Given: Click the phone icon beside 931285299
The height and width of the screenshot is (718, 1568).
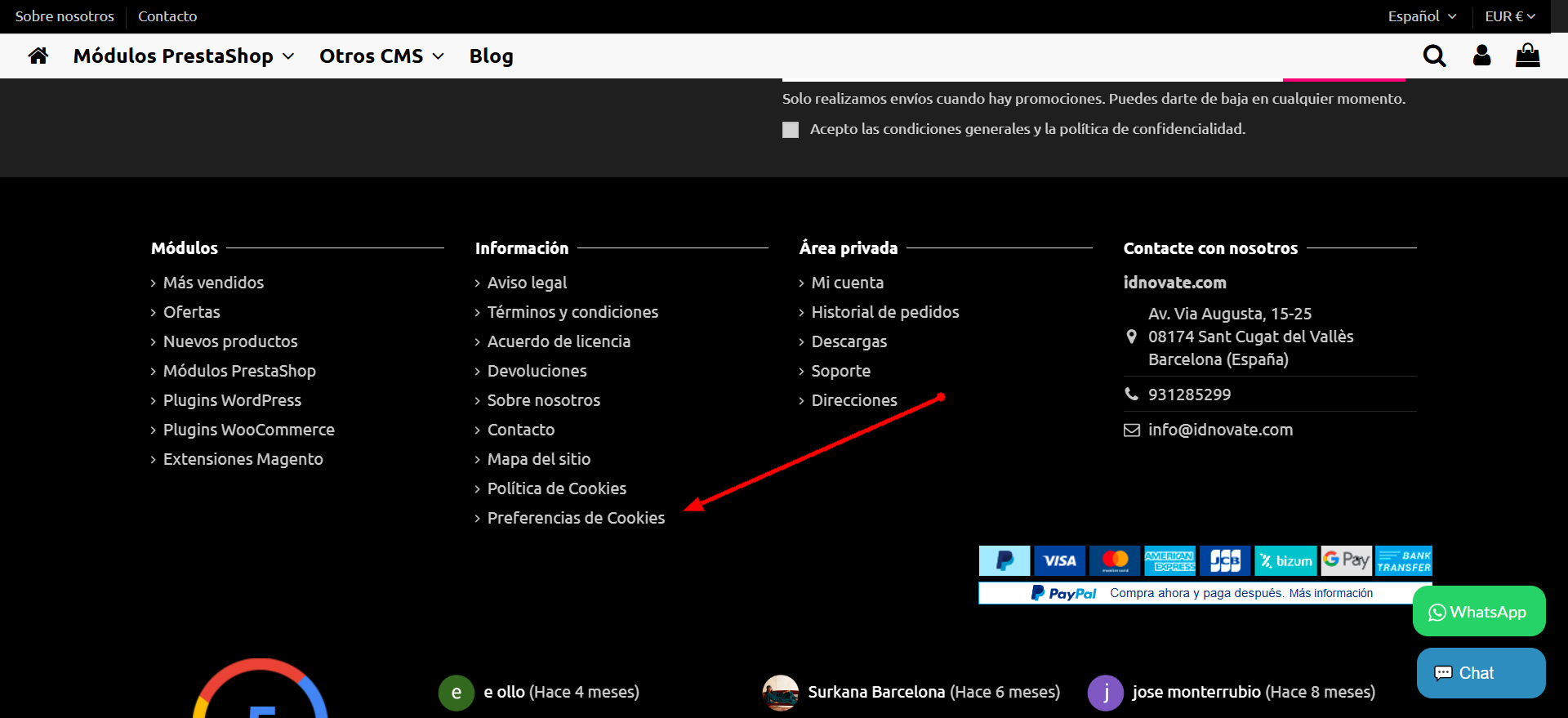Looking at the screenshot, I should tap(1131, 394).
